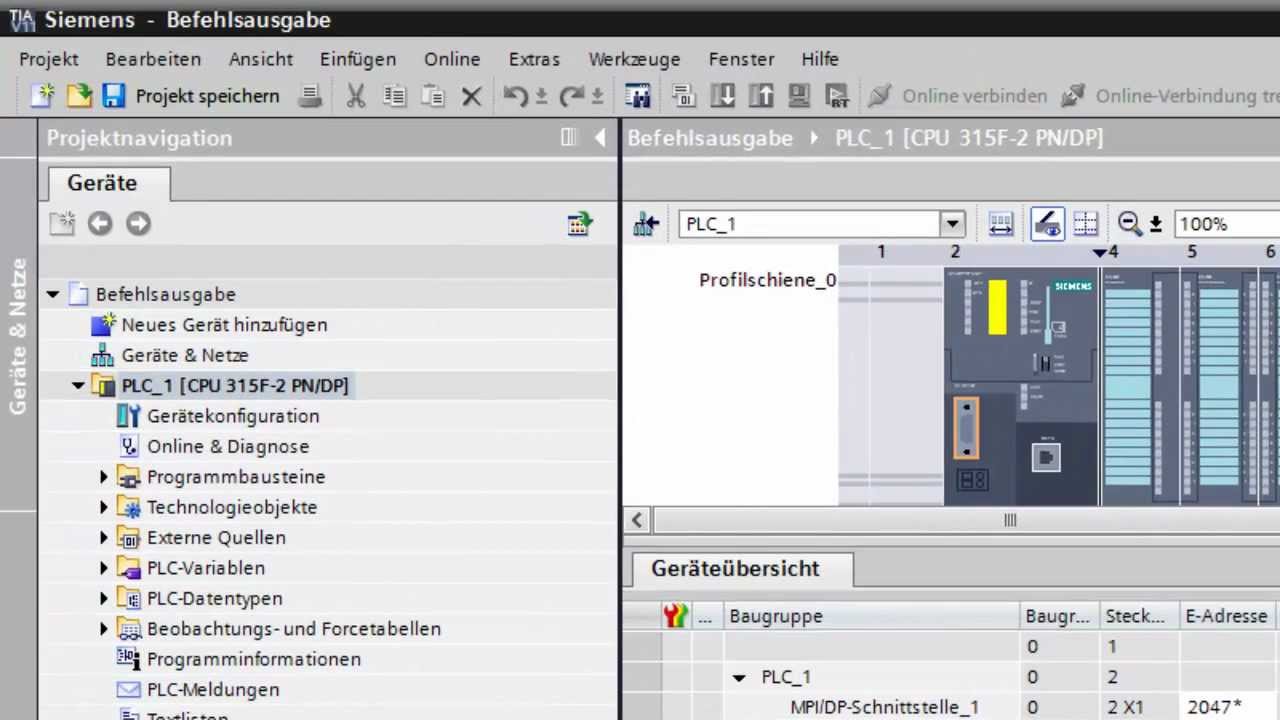1280x720 pixels.
Task: Open the PLC_1 device selection dropdown
Action: click(953, 224)
